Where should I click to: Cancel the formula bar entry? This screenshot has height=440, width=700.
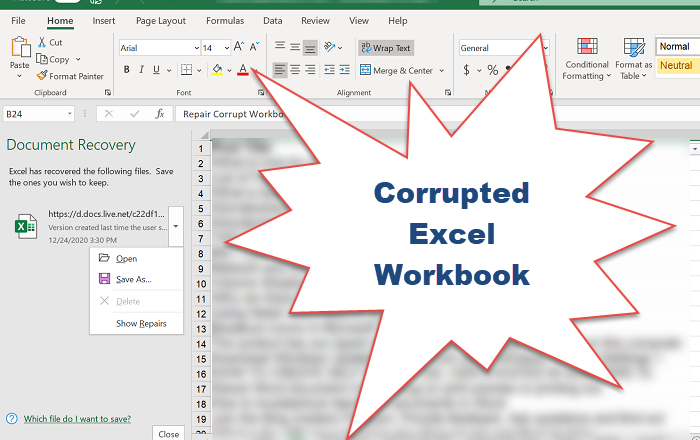point(108,114)
